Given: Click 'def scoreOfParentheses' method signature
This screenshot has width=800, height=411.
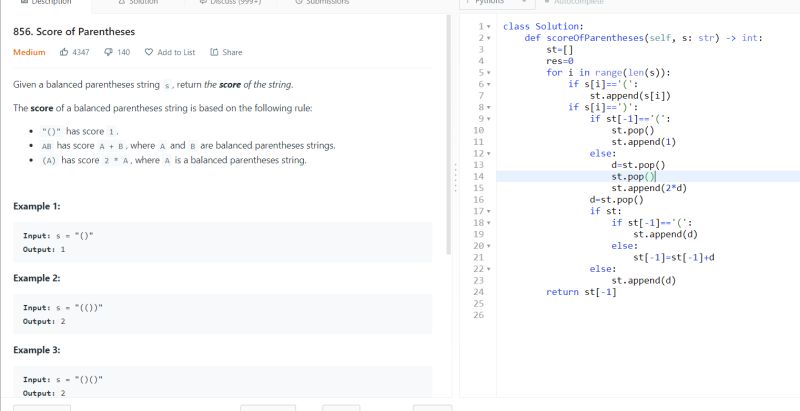Looking at the screenshot, I should (x=643, y=38).
